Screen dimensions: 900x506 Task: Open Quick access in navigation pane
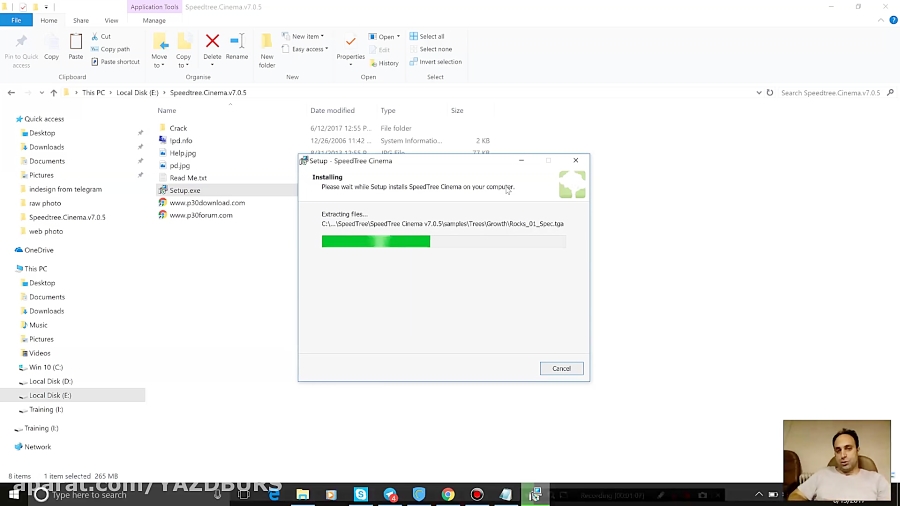tap(44, 119)
